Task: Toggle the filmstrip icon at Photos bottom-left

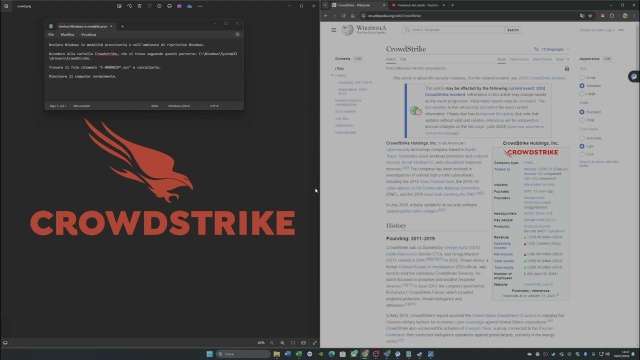Action: (5, 343)
